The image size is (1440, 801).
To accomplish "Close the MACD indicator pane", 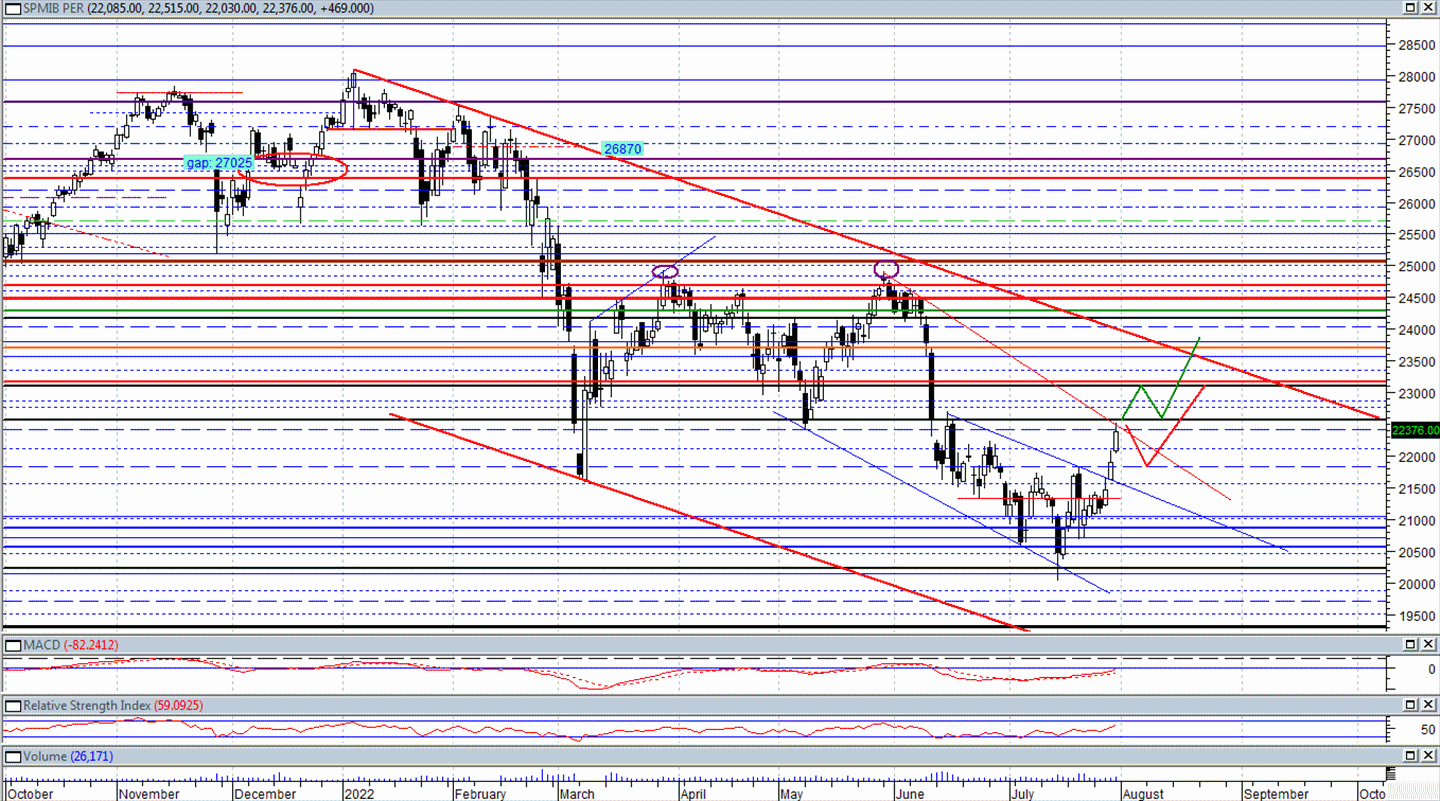I will (x=1428, y=645).
